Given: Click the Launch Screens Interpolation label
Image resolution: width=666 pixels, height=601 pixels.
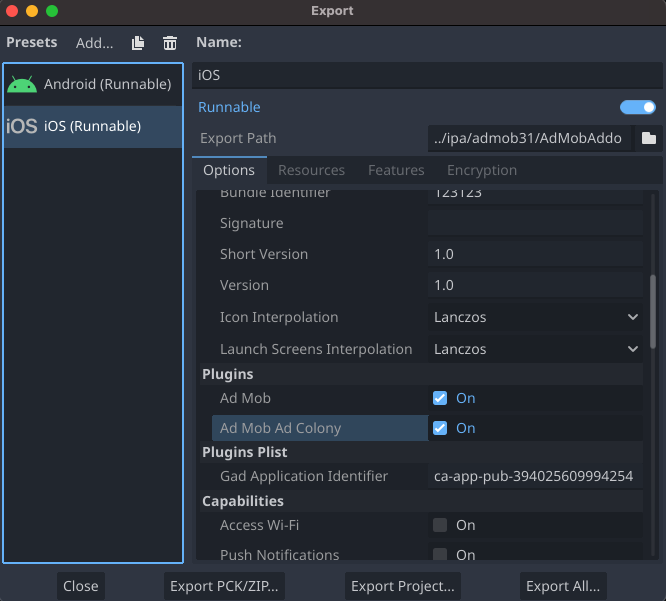Looking at the screenshot, I should 316,349.
